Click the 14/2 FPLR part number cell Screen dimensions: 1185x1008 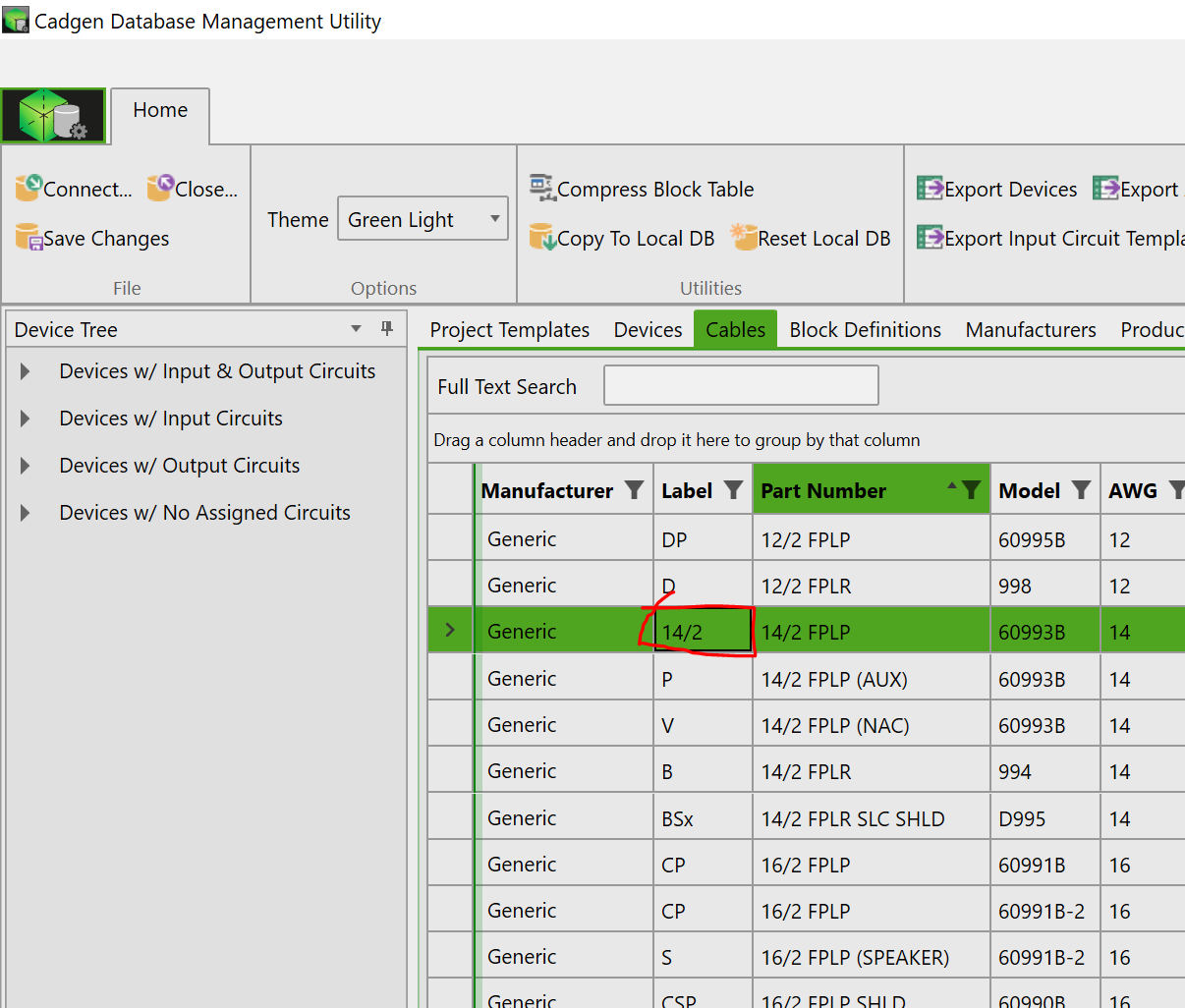click(x=871, y=771)
